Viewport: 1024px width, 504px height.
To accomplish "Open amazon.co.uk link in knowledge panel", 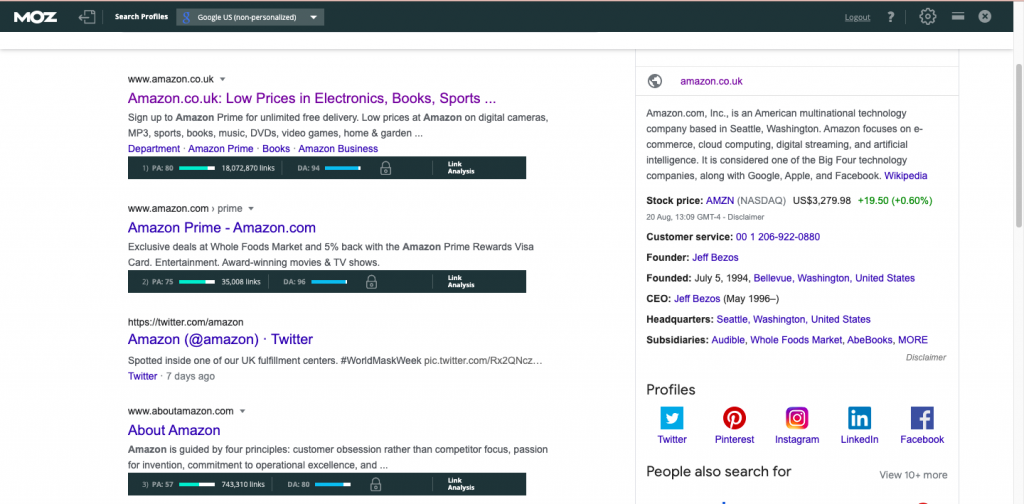I will [x=711, y=82].
